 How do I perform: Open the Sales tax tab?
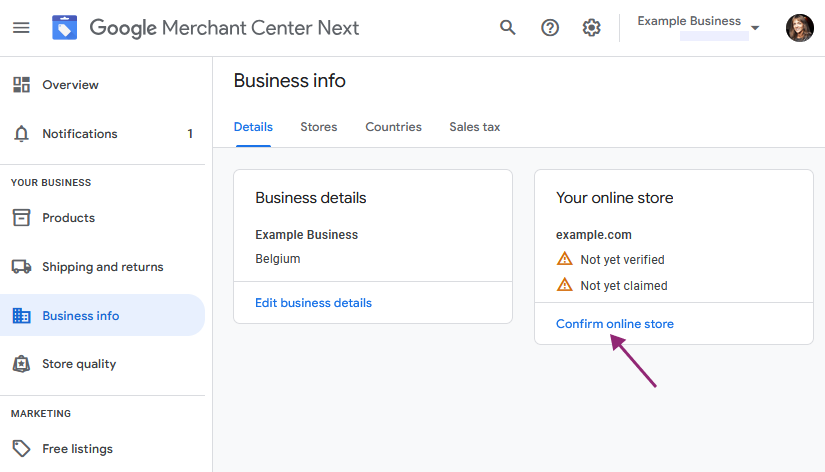pos(475,127)
